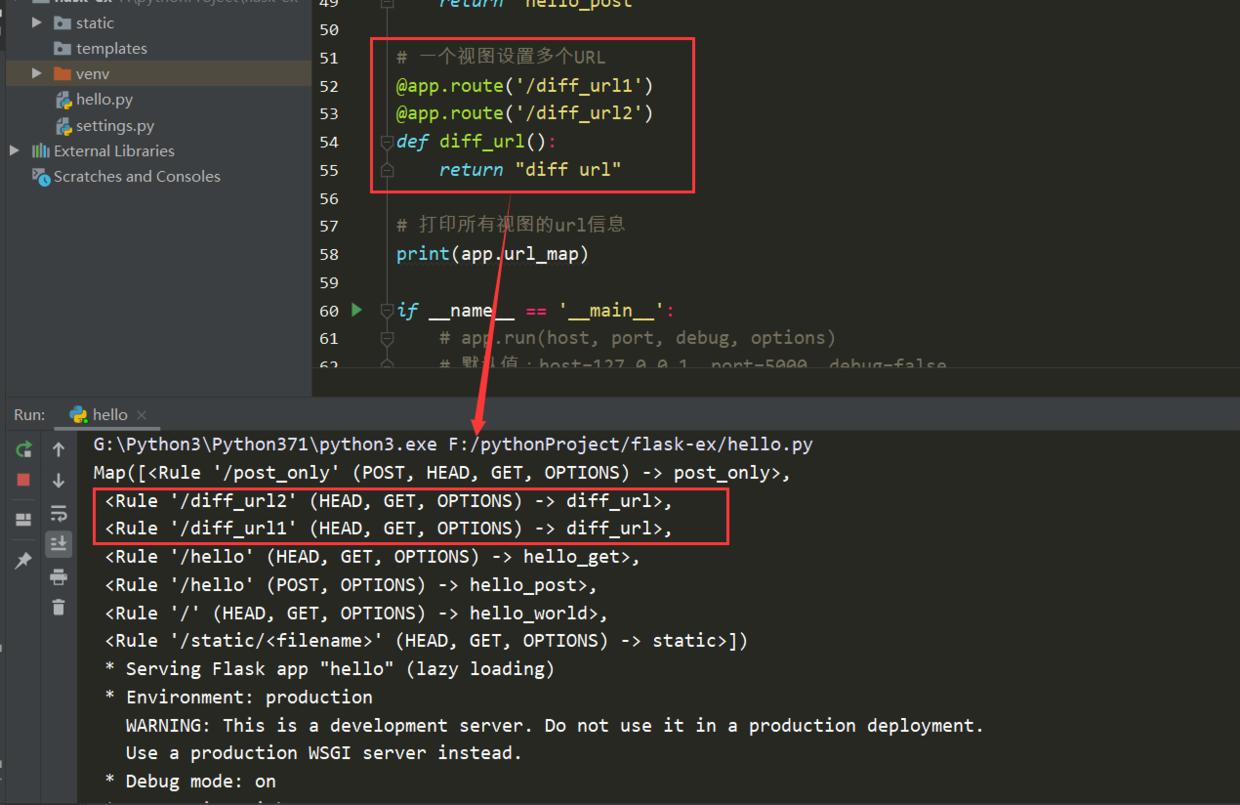1240x805 pixels.
Task: Pin the Run tab with pin icon
Action: pos(23,561)
